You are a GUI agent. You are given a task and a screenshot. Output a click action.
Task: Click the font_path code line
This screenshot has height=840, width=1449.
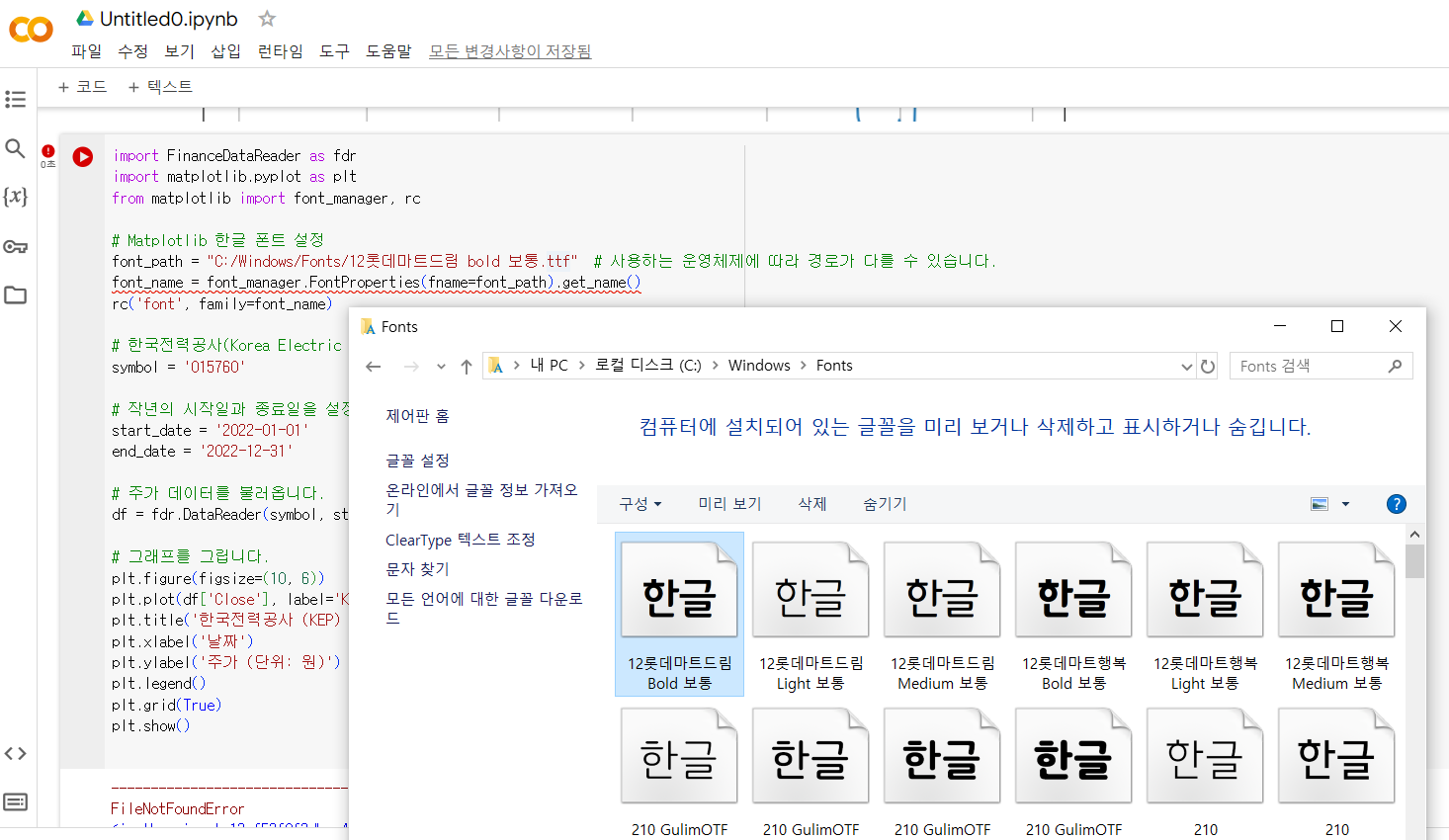554,262
